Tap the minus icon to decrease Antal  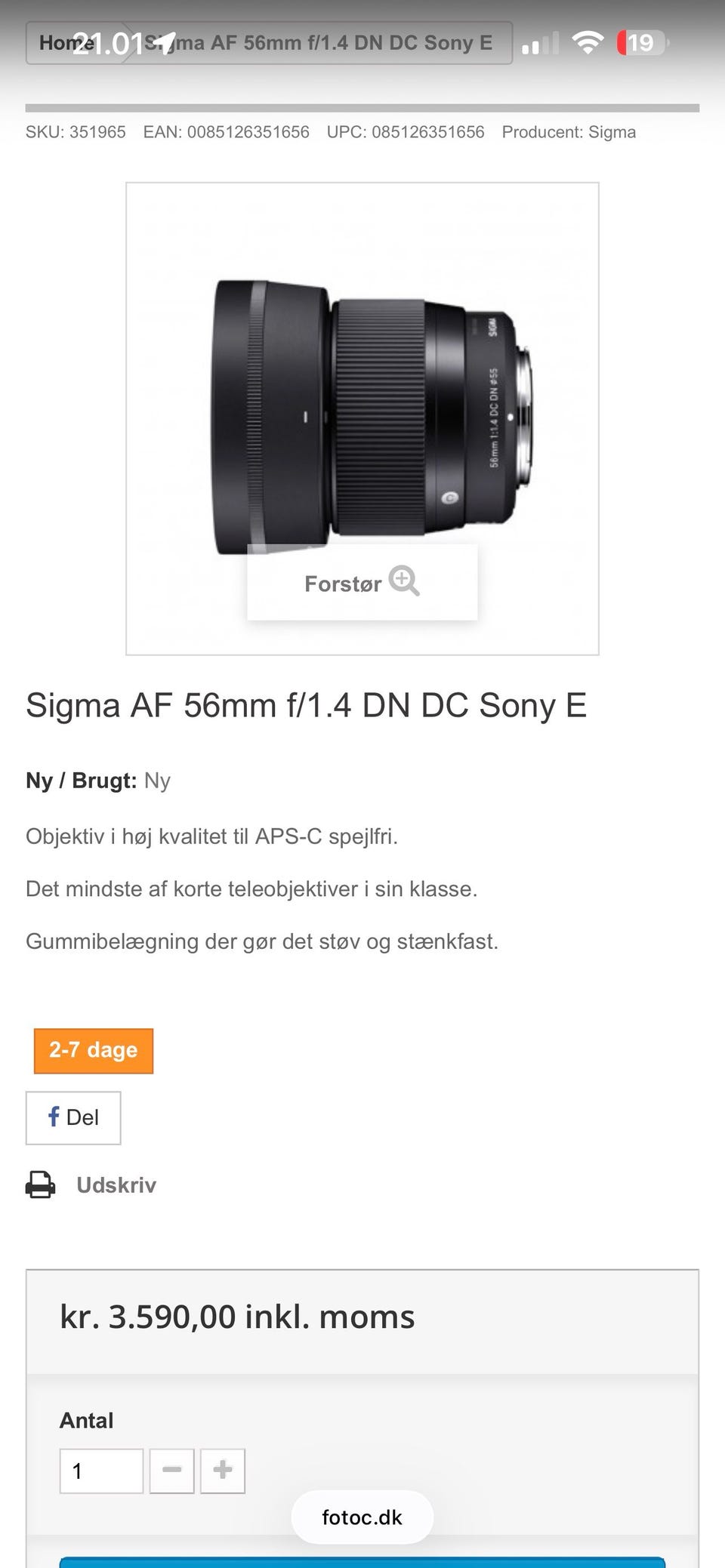172,1470
